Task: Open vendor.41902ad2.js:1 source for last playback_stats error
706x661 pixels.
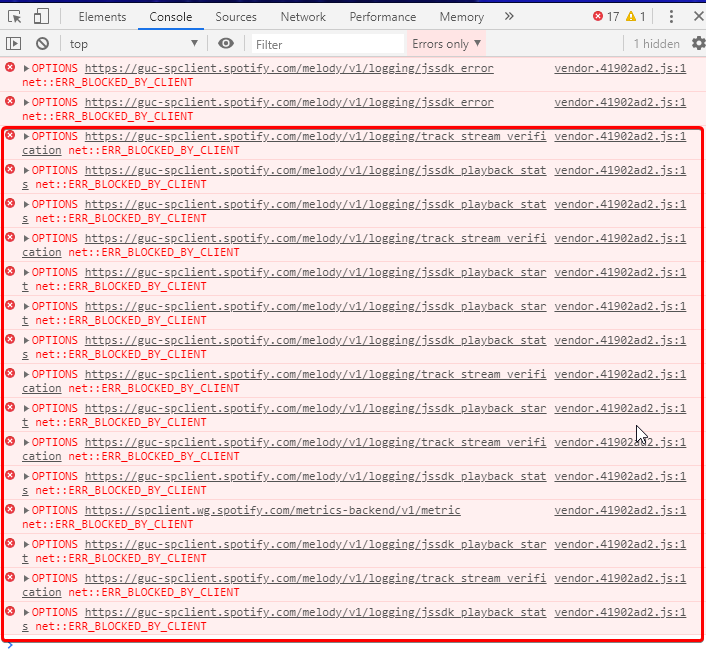Action: tap(620, 612)
